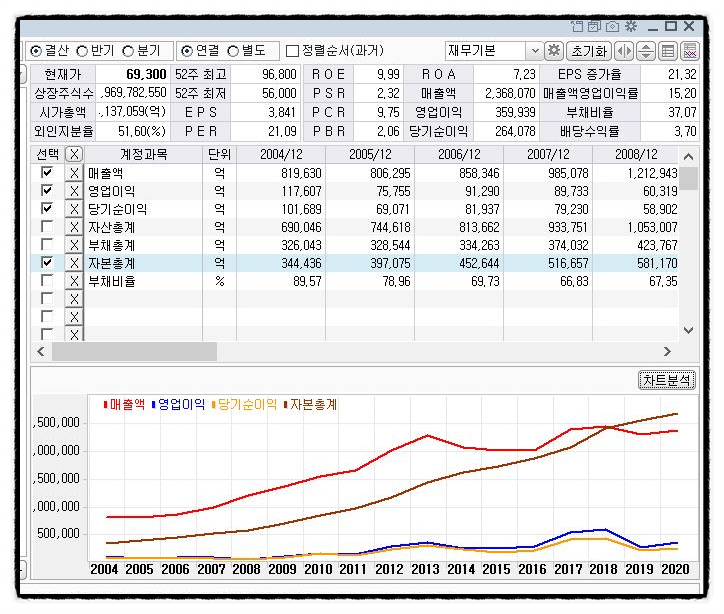
Task: Click the 2020 label on chart axis
Action: (675, 569)
